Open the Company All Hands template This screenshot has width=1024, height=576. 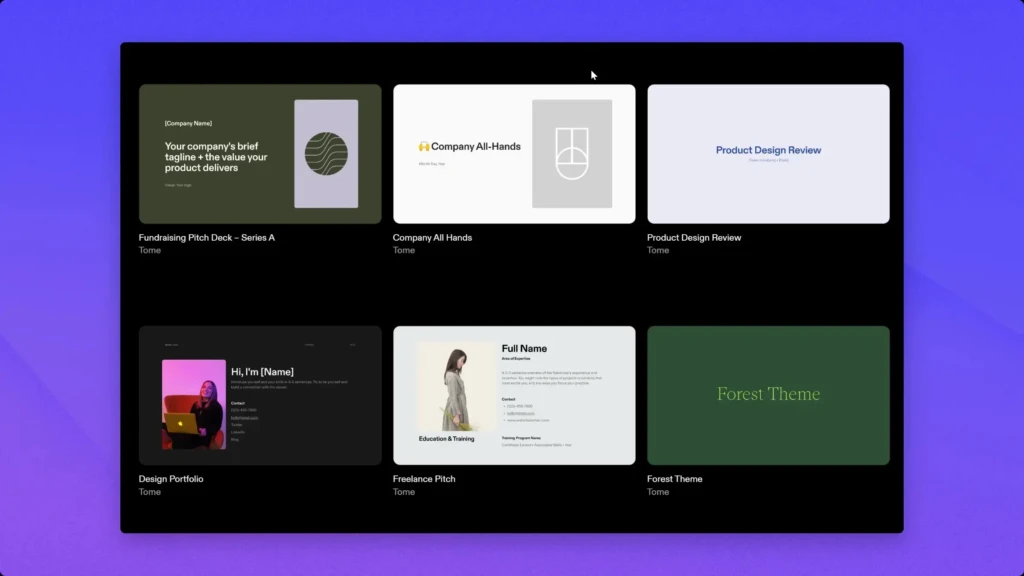click(x=514, y=153)
